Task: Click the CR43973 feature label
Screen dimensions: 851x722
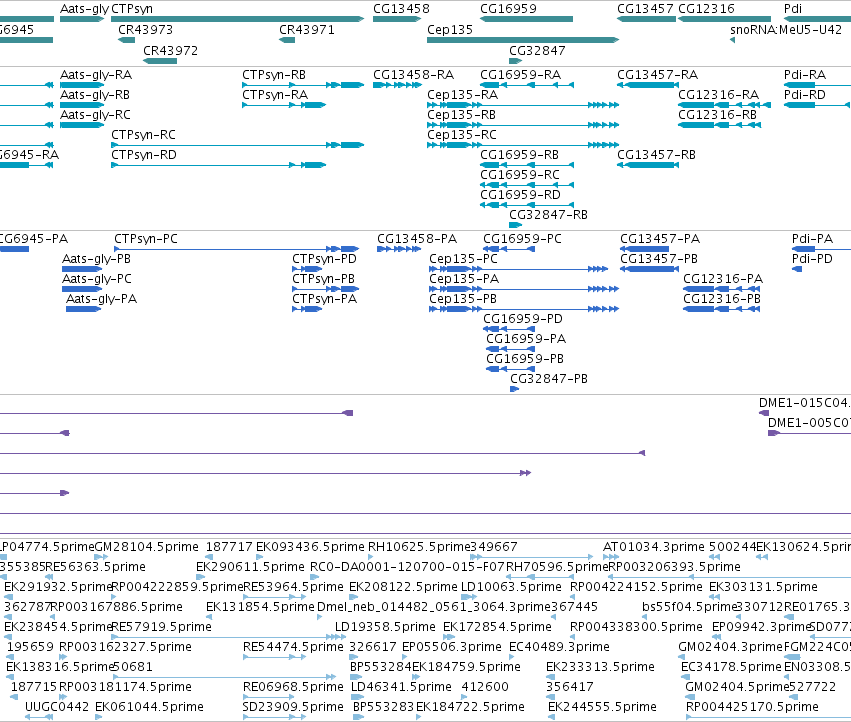Action: 145,30
